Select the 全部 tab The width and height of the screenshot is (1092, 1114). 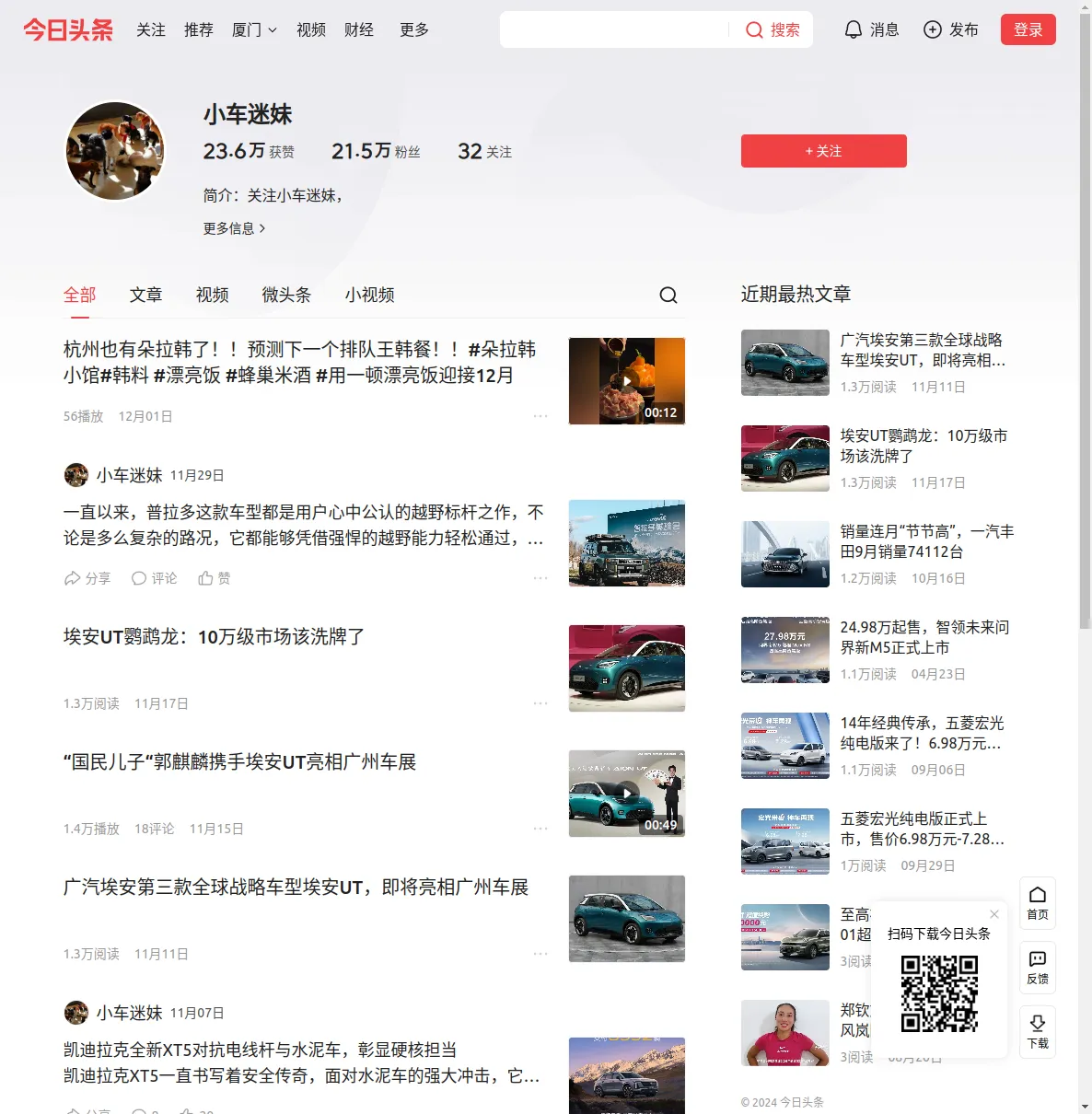(x=80, y=295)
